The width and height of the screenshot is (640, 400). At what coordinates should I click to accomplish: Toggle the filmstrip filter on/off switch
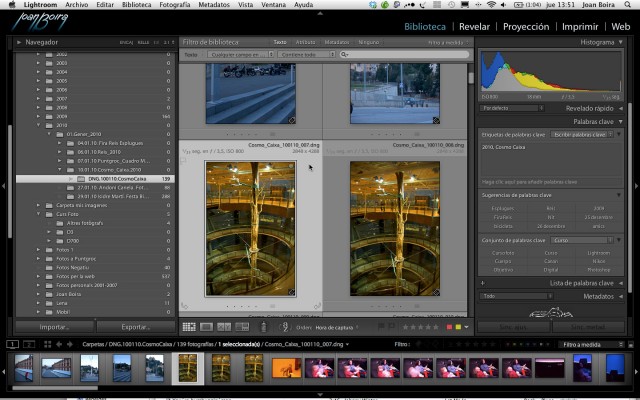click(631, 344)
